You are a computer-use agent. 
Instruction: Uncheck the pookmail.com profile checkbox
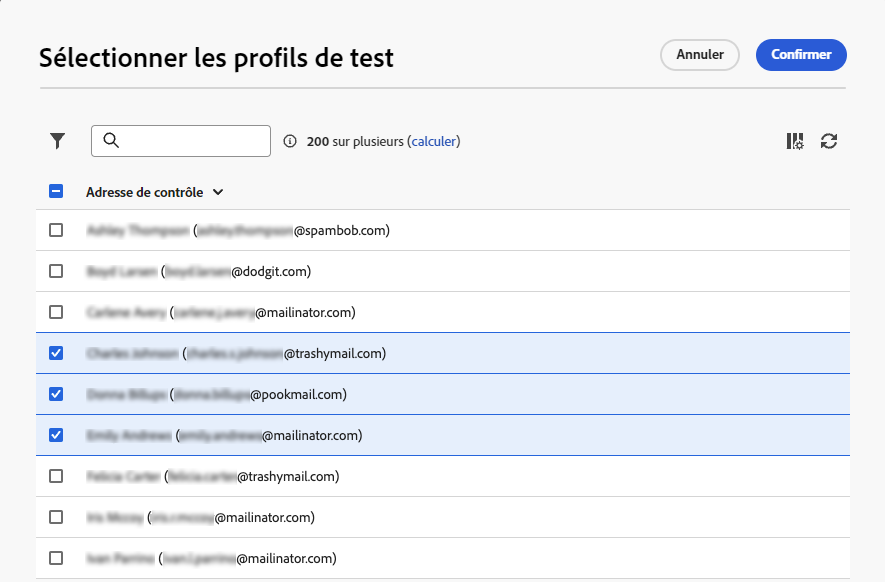click(56, 394)
